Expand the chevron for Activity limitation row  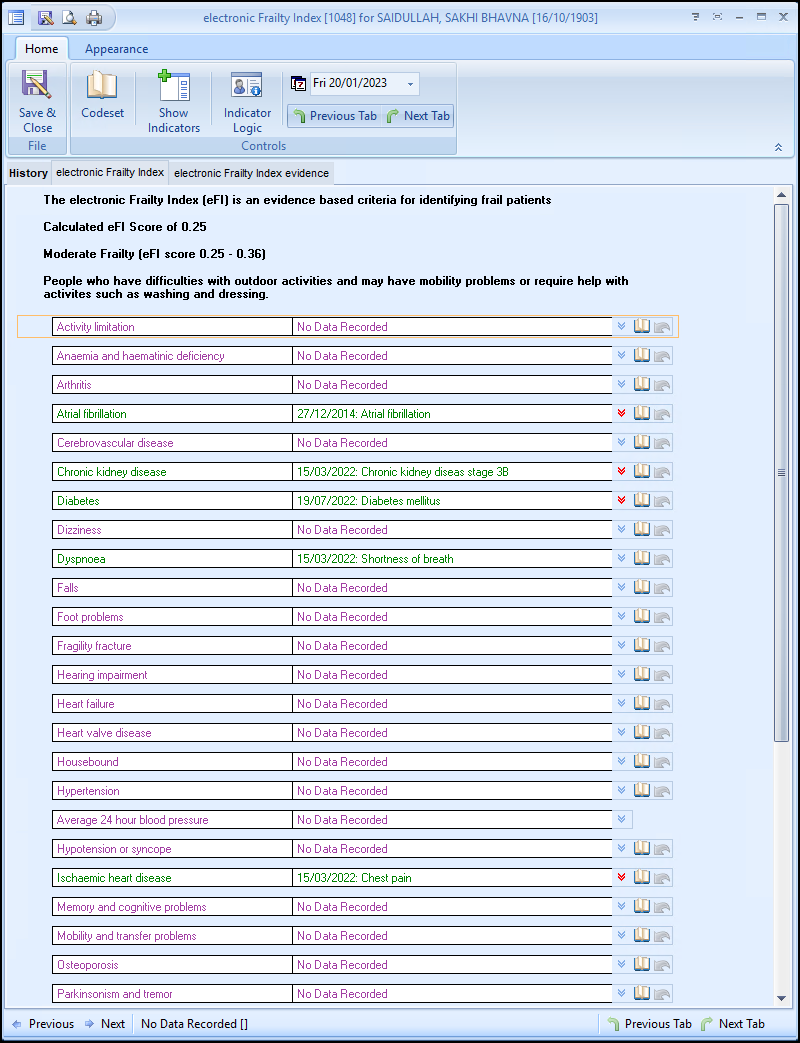point(622,326)
